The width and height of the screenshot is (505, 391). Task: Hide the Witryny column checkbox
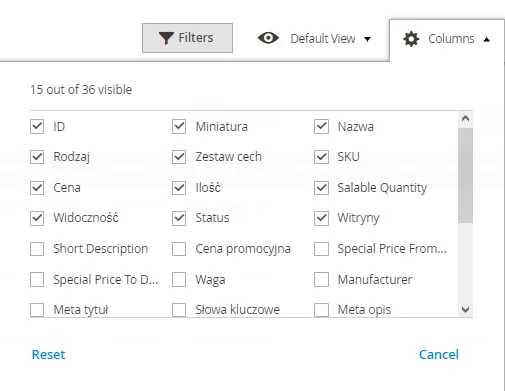pyautogui.click(x=321, y=218)
